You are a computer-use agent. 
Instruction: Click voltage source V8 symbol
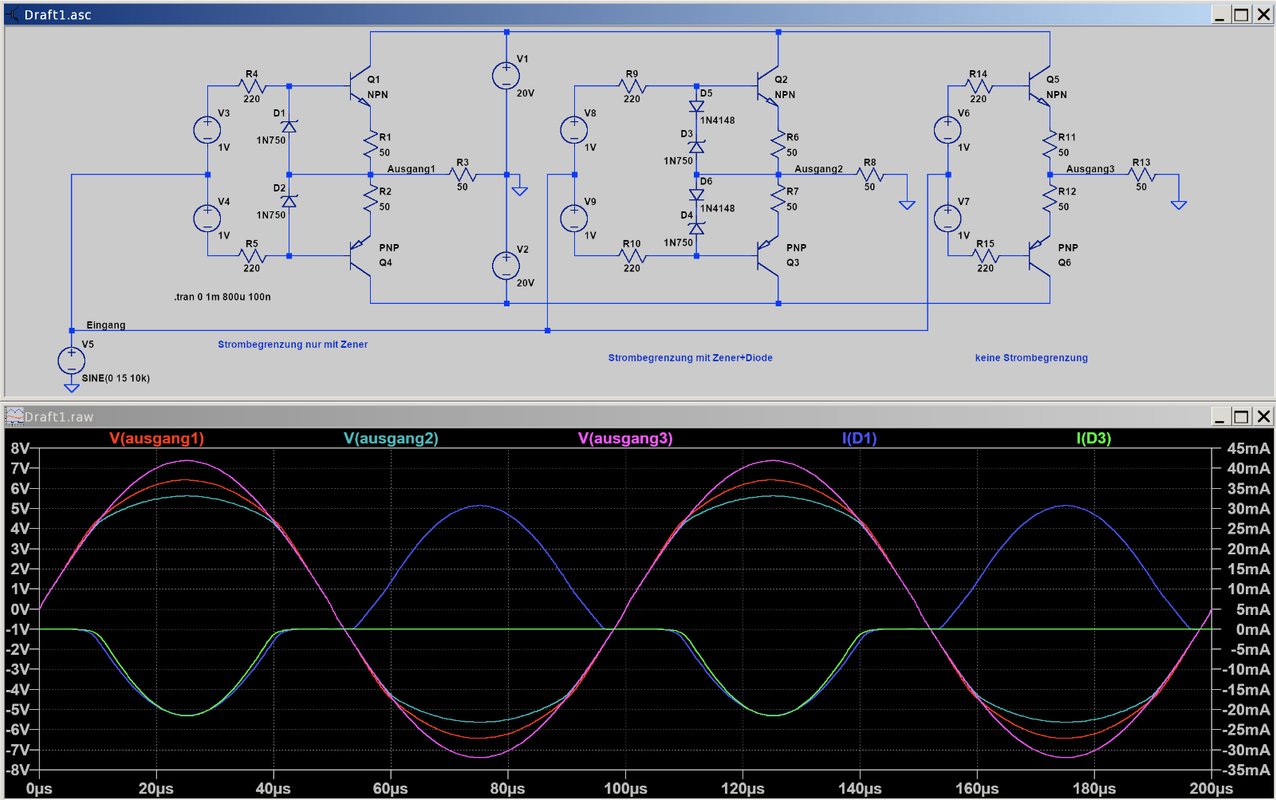(x=574, y=130)
